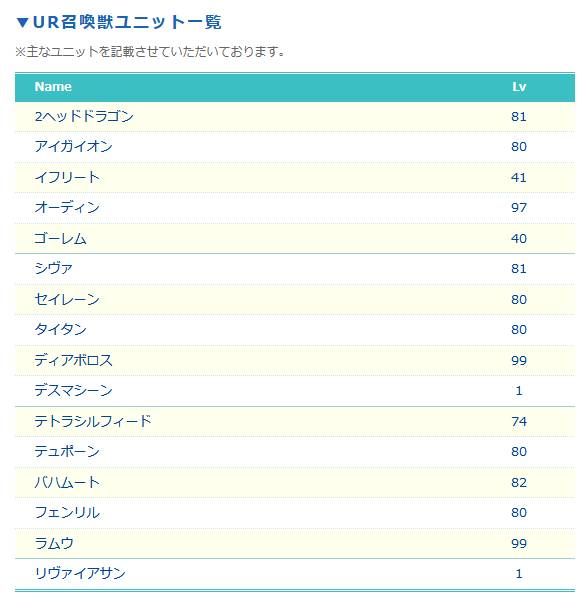
Task: Click the Name column header
Action: tap(53, 86)
